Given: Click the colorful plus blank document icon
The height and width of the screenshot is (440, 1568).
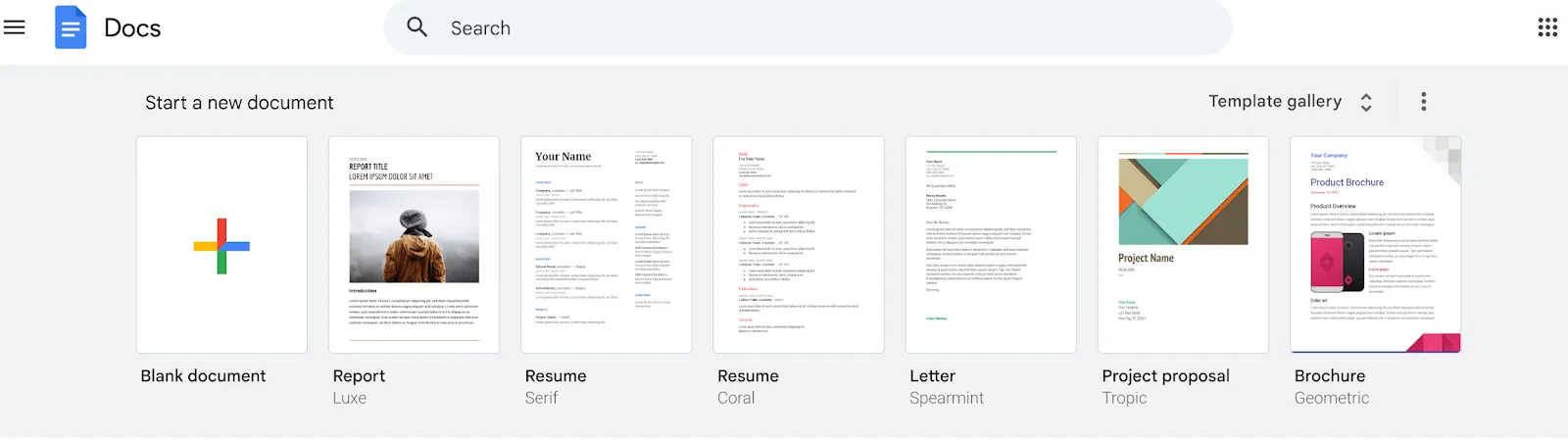Looking at the screenshot, I should point(221,245).
